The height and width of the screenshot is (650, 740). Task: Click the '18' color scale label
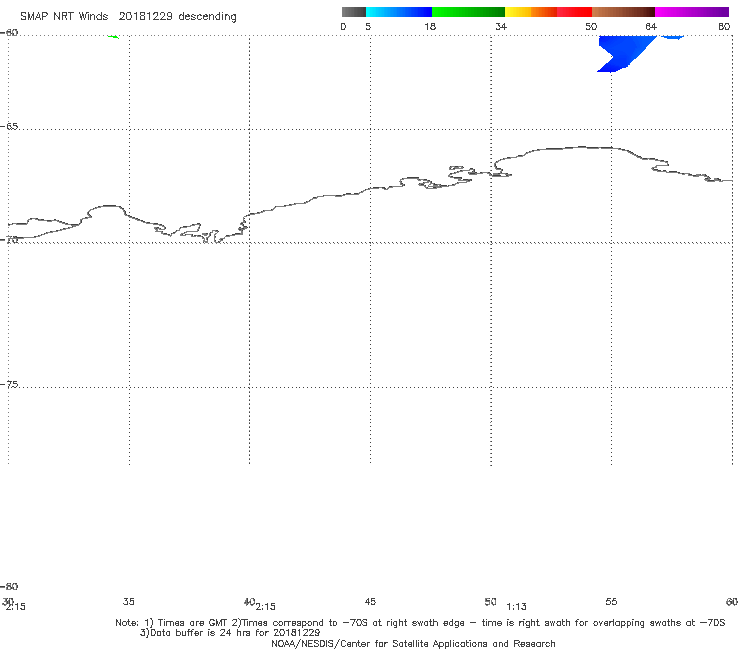point(430,26)
